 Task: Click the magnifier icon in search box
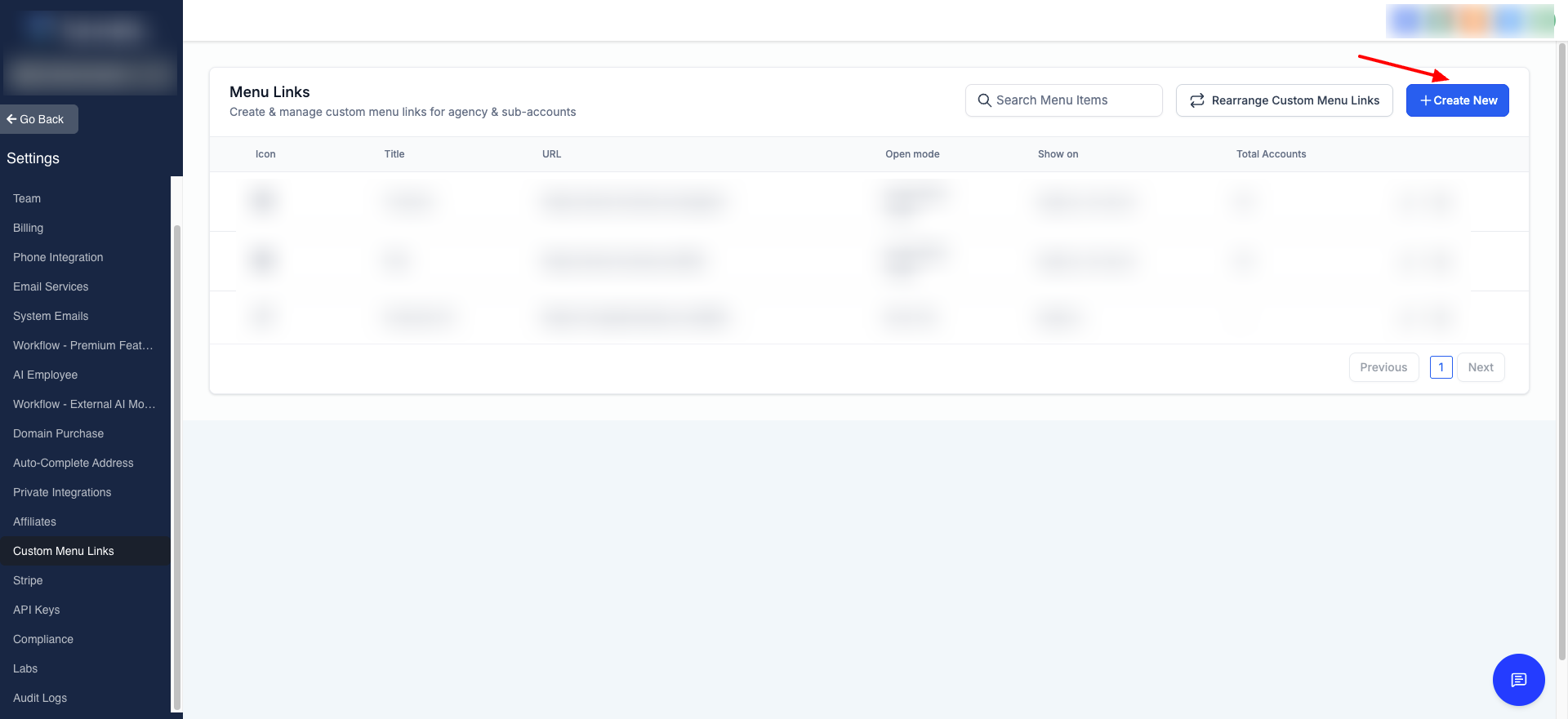[x=984, y=100]
